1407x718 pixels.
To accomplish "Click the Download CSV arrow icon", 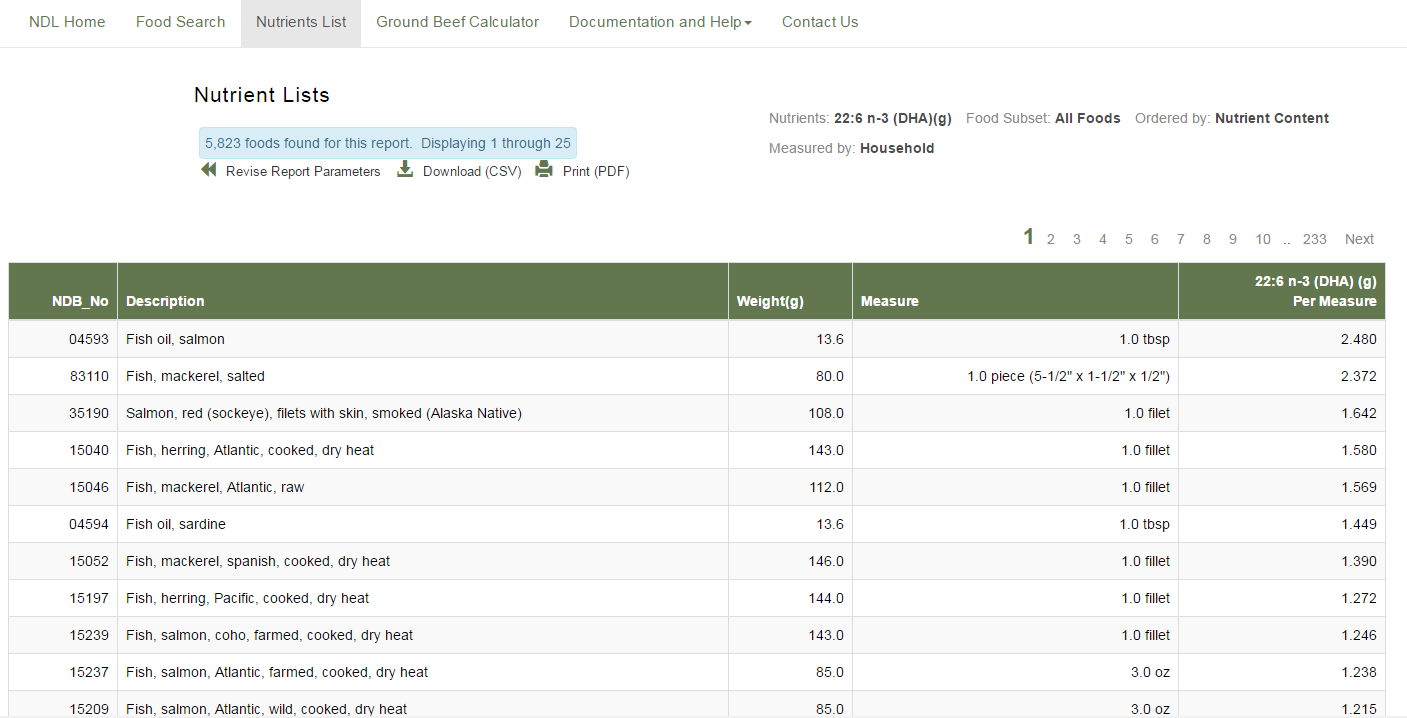I will [405, 169].
